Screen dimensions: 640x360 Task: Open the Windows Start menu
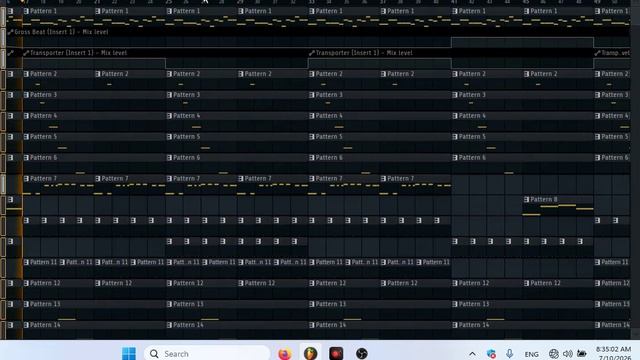pos(129,353)
